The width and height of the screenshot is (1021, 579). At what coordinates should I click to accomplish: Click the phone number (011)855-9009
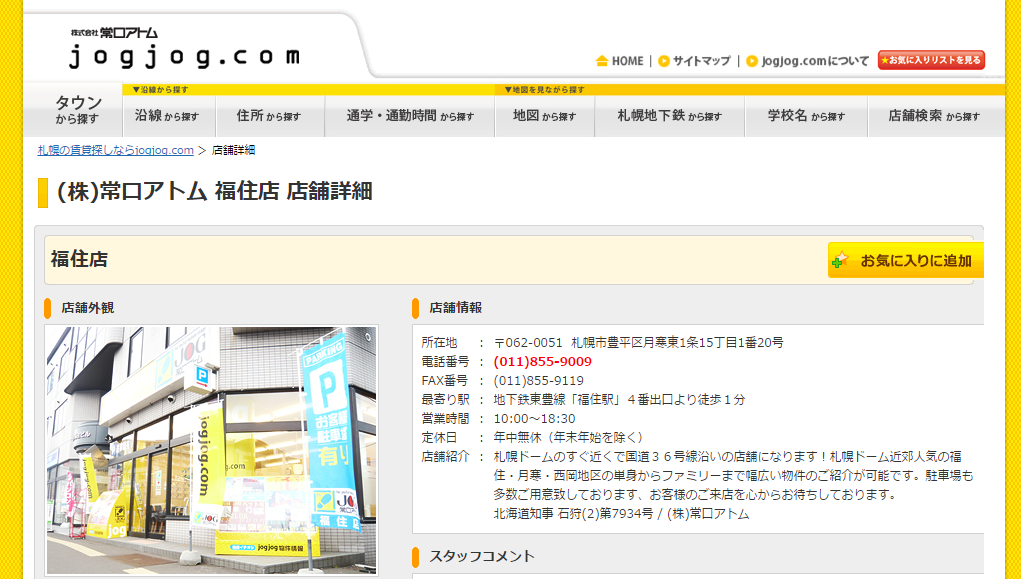542,361
